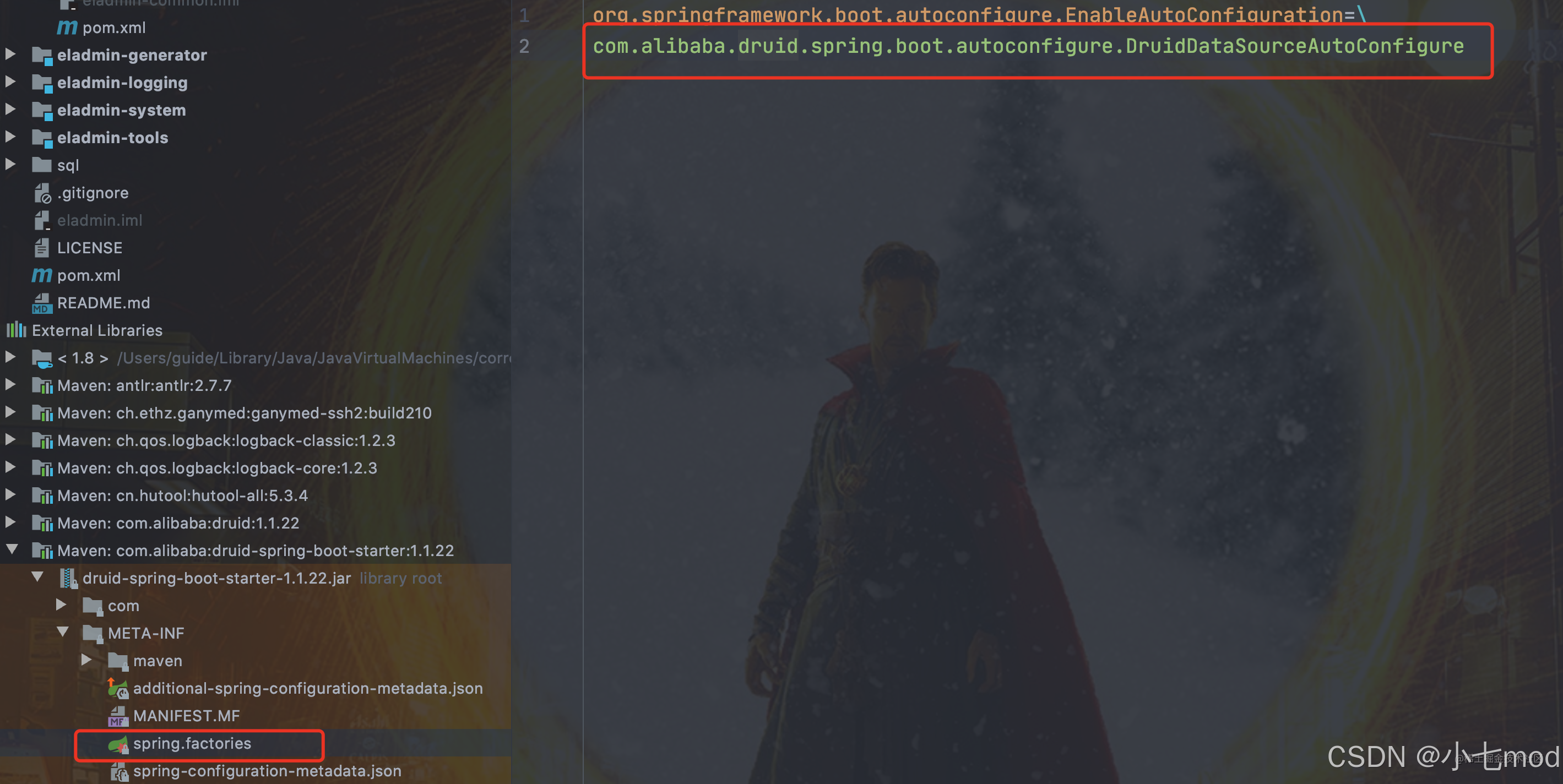Click line number 1 in the editor gutter

pos(524,15)
